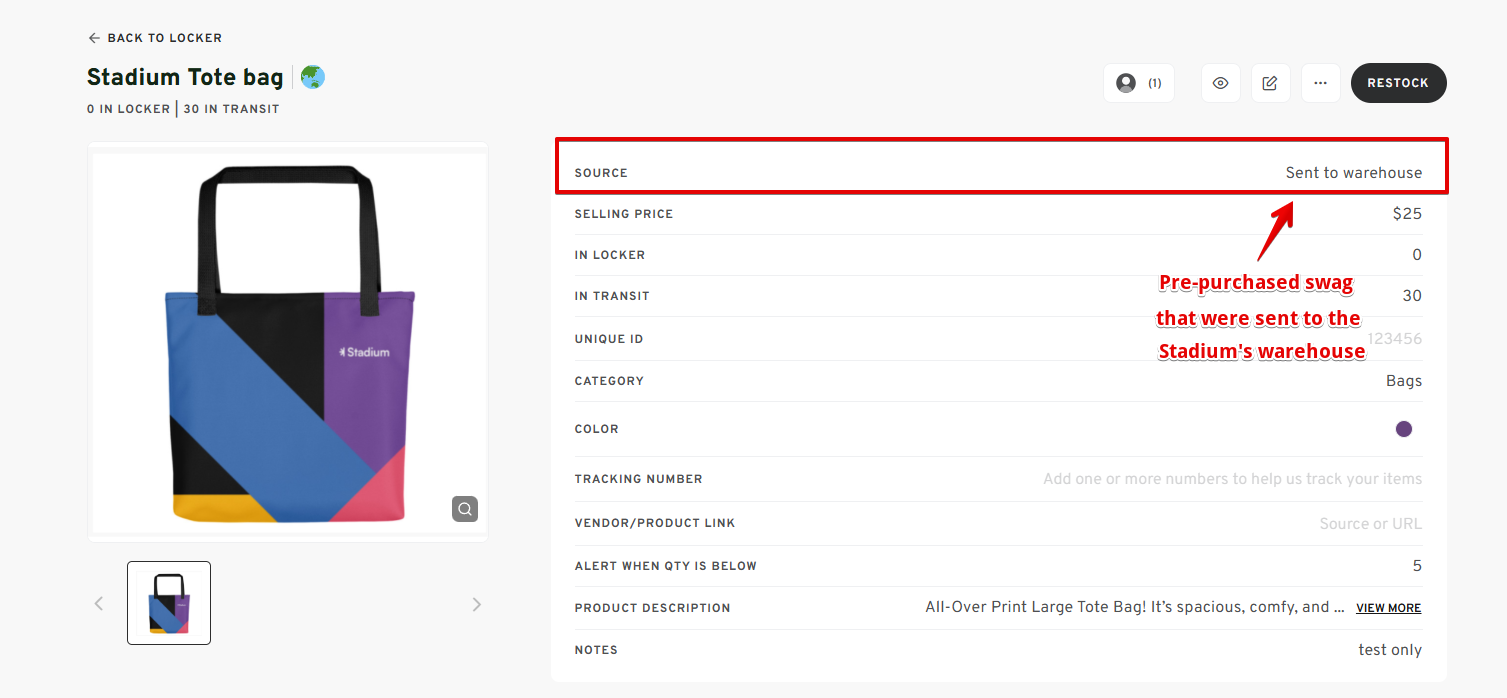Click the In Transit value 30

point(1412,296)
